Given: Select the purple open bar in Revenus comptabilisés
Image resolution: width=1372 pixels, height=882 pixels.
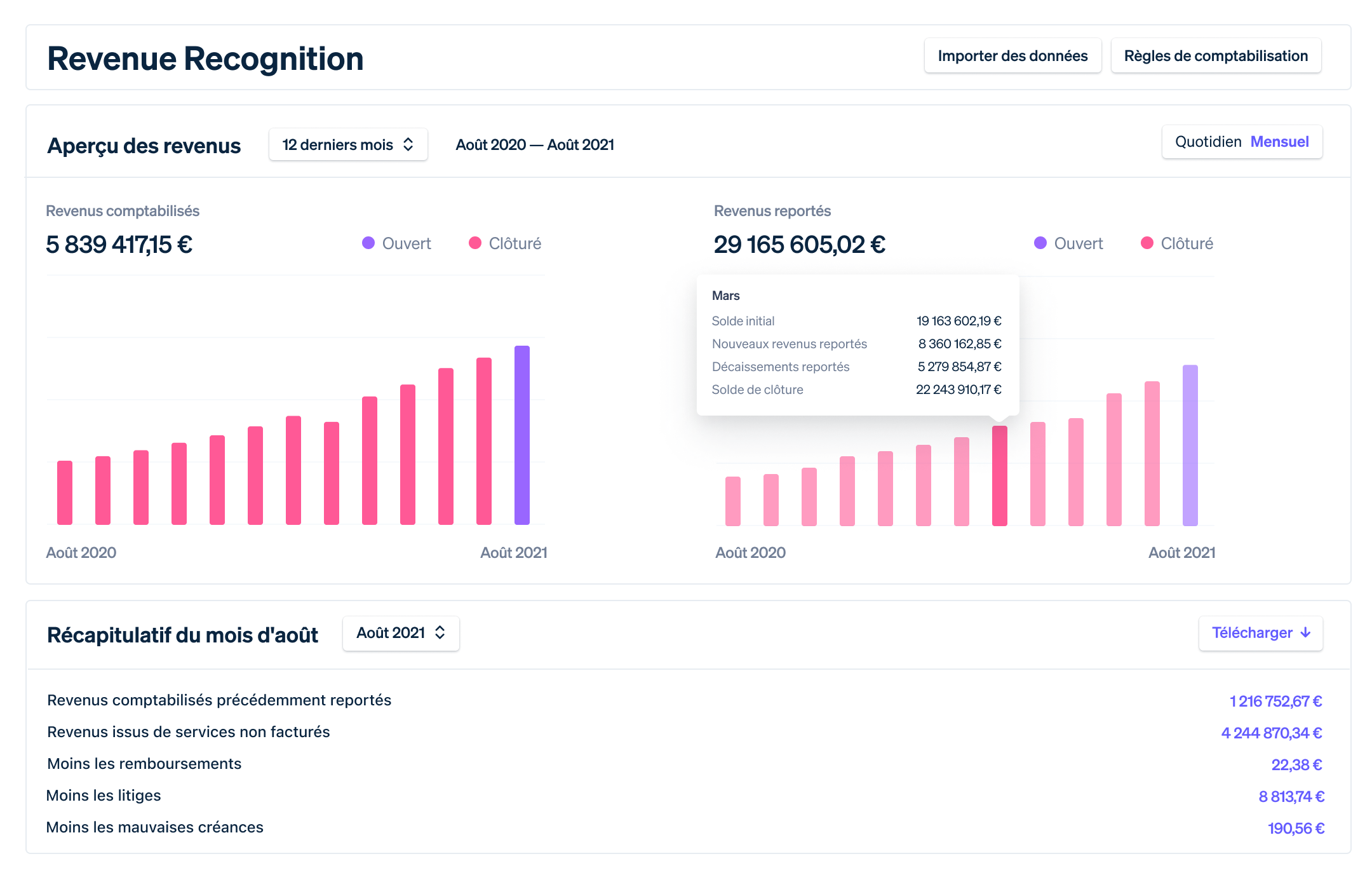Looking at the screenshot, I should click(x=522, y=435).
